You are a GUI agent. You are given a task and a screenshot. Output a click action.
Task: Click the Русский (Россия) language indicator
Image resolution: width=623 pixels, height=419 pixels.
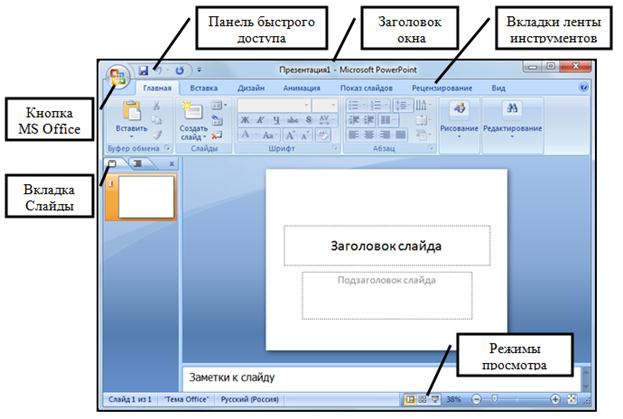click(250, 400)
